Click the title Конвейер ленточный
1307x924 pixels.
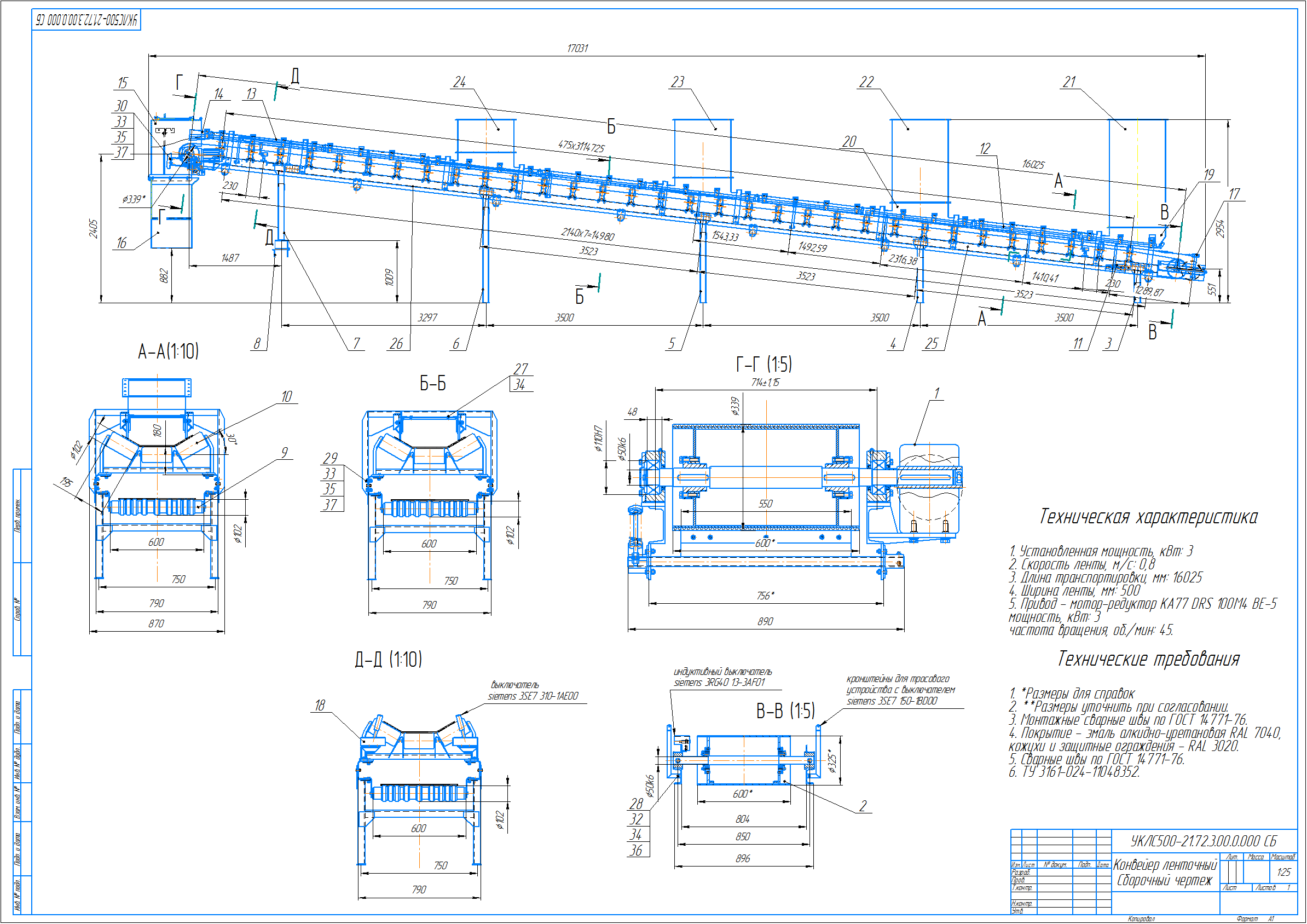[1165, 865]
